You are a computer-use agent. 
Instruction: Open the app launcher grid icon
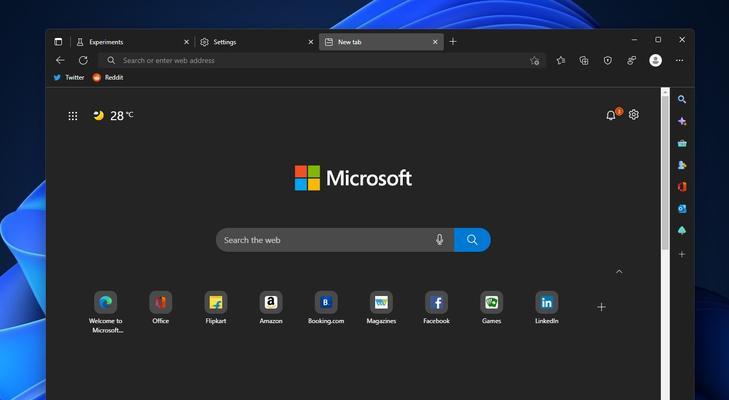(x=73, y=116)
